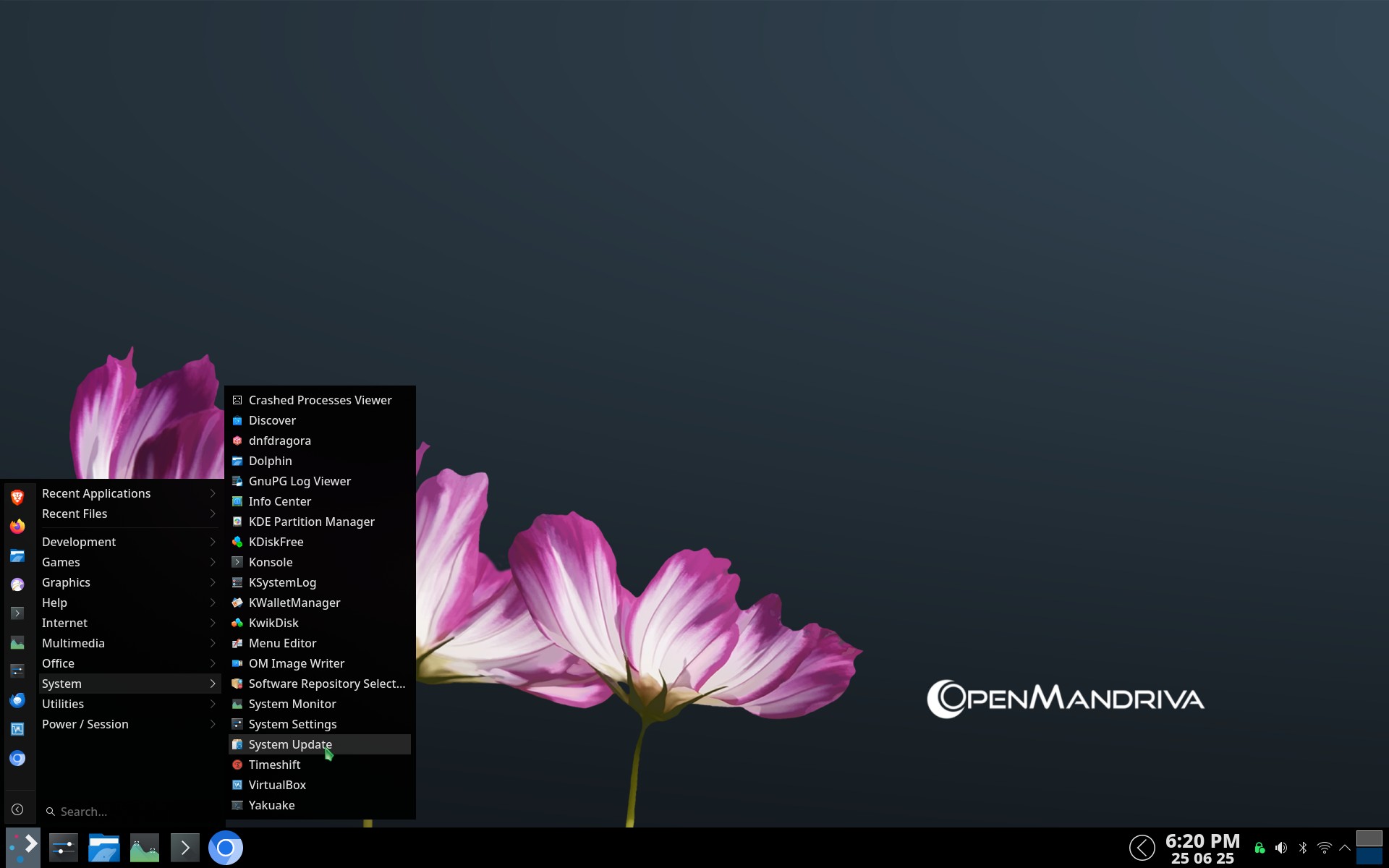Launch System Update
The height and width of the screenshot is (868, 1389).
click(x=320, y=744)
